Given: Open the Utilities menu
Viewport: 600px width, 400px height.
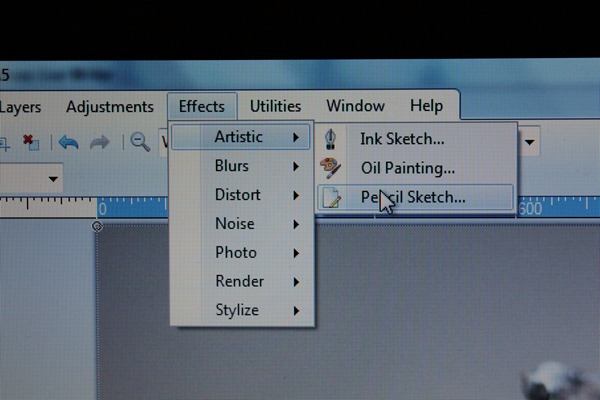Looking at the screenshot, I should tap(275, 106).
